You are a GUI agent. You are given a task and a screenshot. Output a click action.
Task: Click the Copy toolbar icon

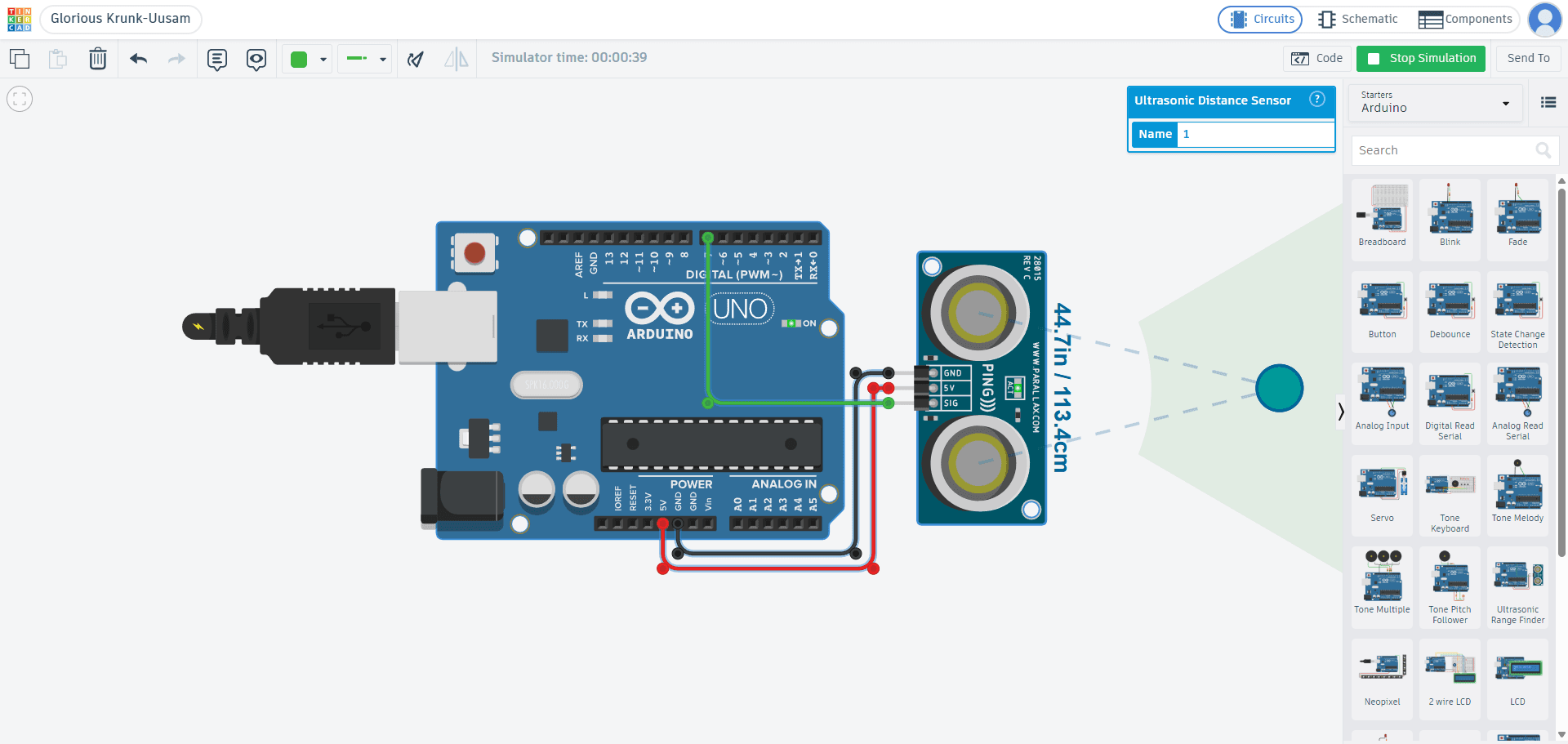(x=20, y=59)
